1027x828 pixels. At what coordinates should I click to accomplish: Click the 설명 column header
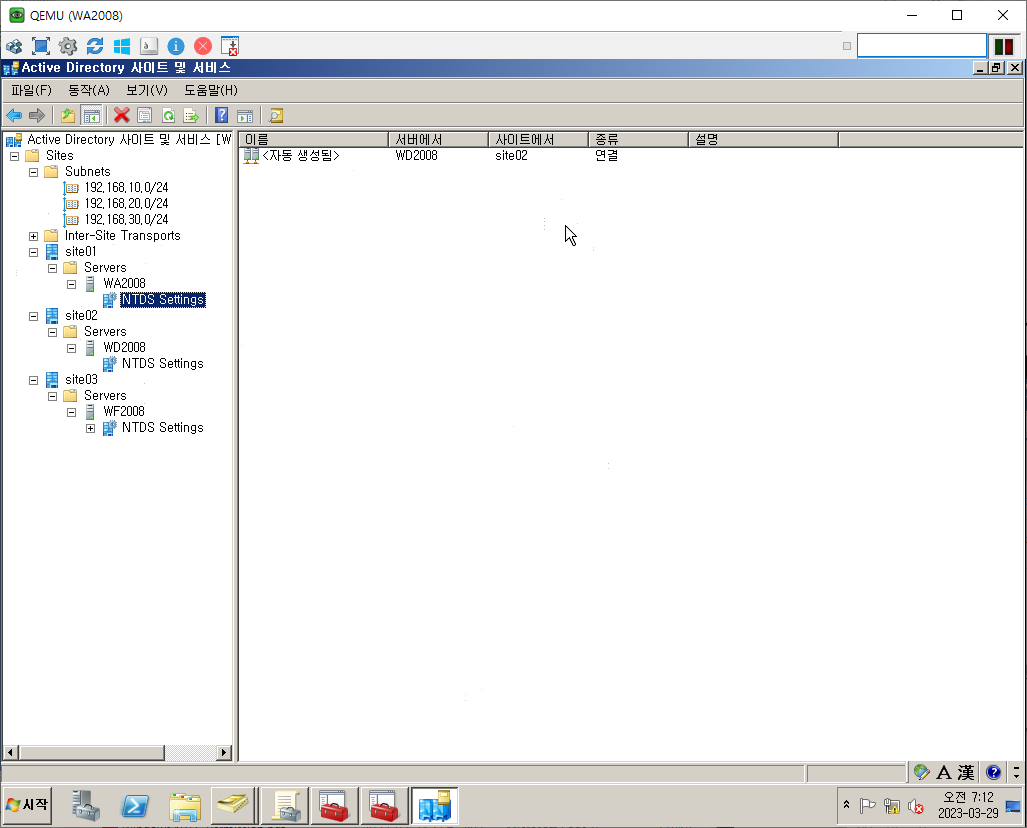tap(763, 140)
